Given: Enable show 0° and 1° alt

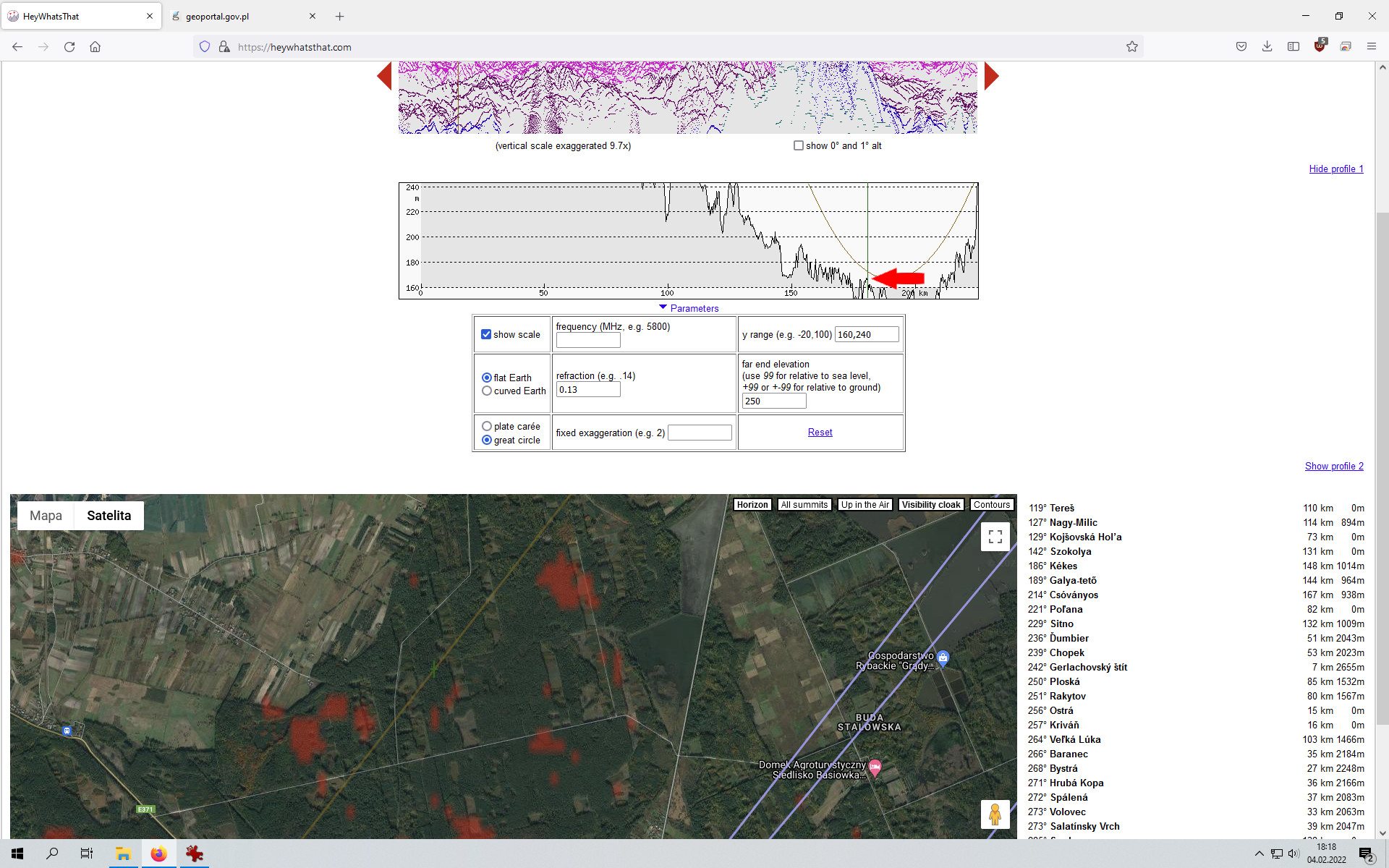Looking at the screenshot, I should [799, 145].
